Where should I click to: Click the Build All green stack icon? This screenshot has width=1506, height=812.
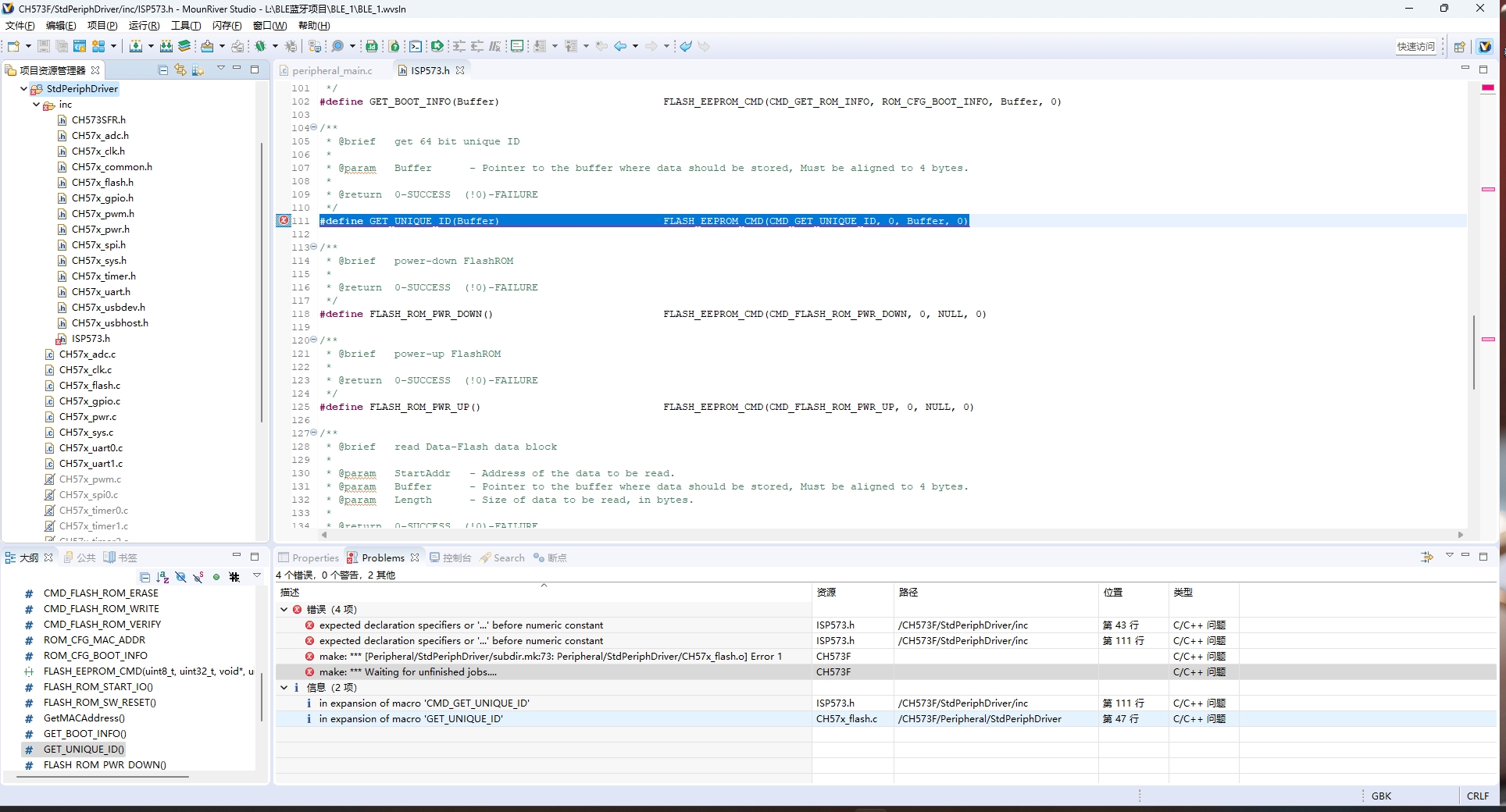click(184, 46)
